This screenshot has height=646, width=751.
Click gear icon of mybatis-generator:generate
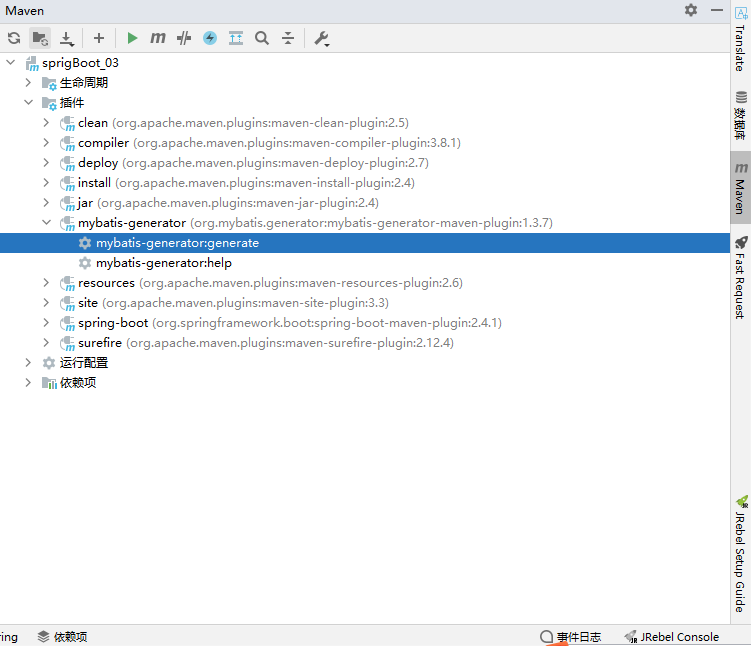[85, 243]
